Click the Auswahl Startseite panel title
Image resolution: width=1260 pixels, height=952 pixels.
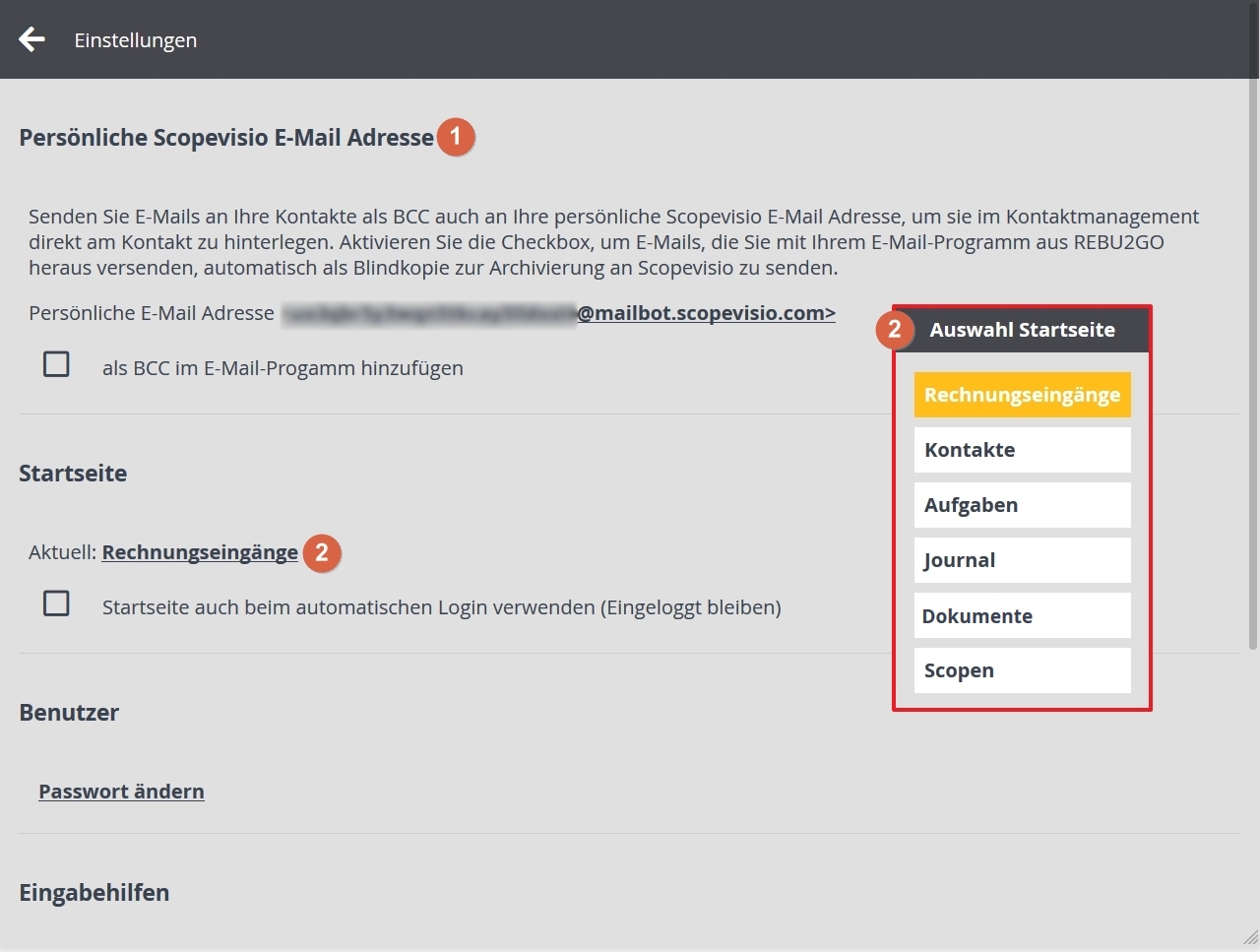1022,330
